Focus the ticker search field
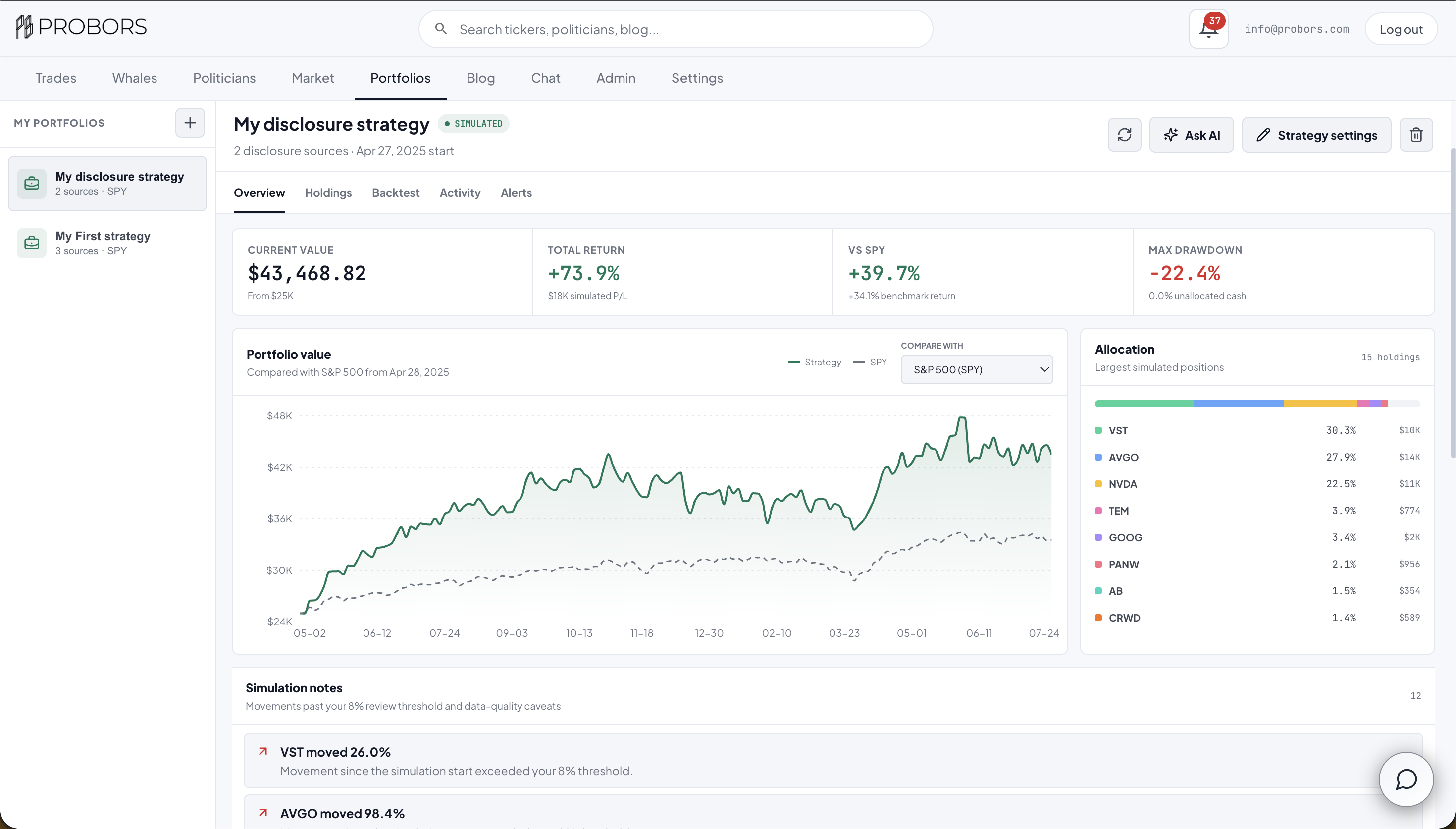 click(676, 29)
